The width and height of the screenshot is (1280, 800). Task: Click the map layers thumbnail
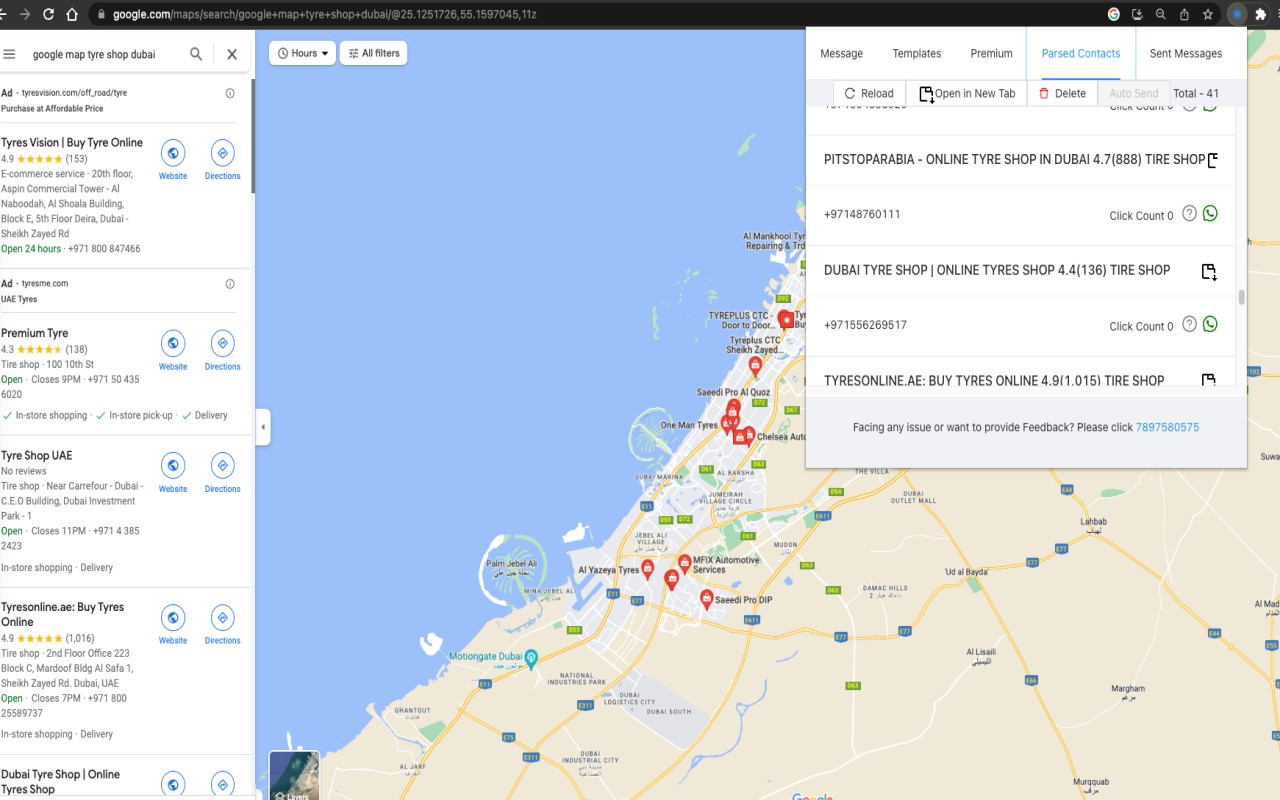coord(295,776)
